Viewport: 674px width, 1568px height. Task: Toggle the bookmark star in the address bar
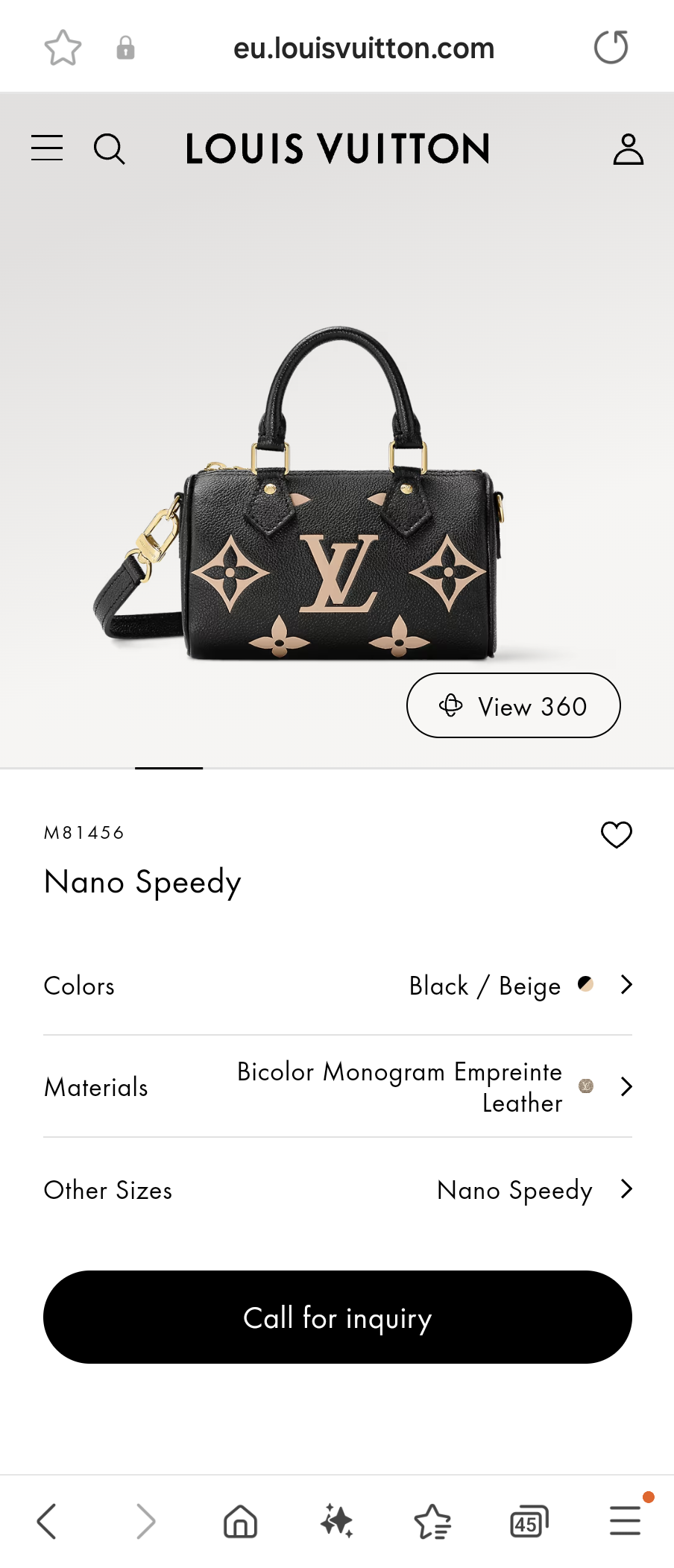pyautogui.click(x=63, y=46)
